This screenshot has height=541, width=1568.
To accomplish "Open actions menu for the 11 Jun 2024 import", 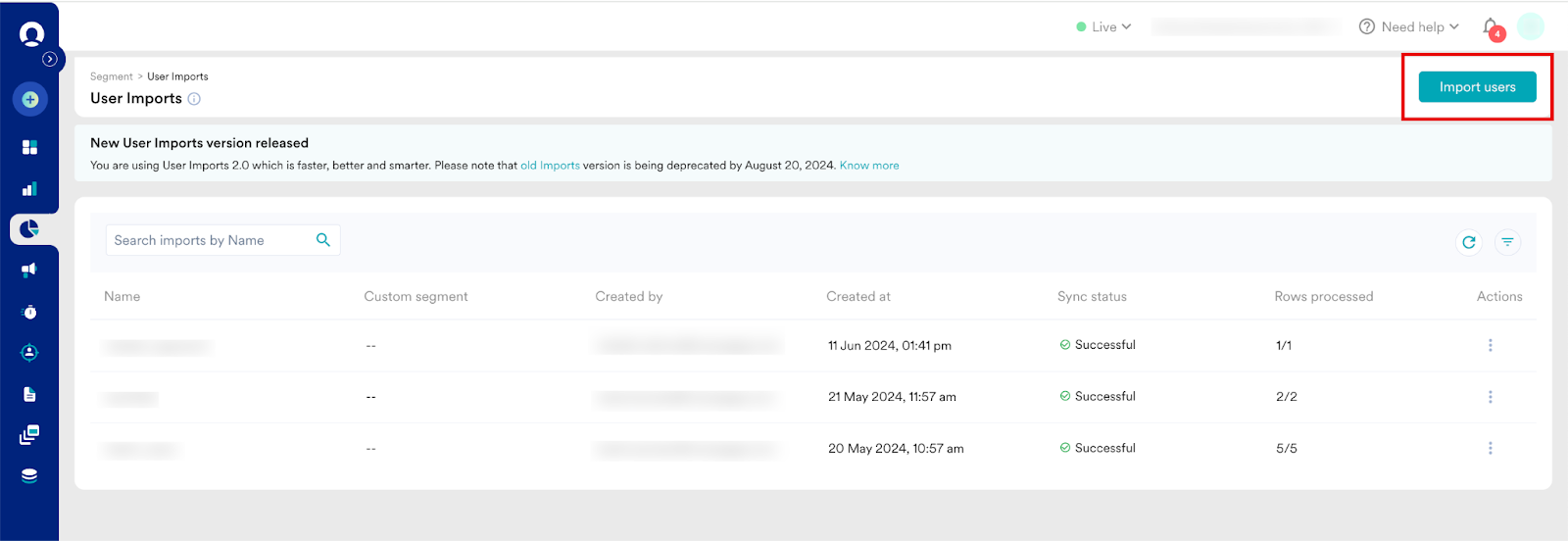I will [x=1490, y=345].
